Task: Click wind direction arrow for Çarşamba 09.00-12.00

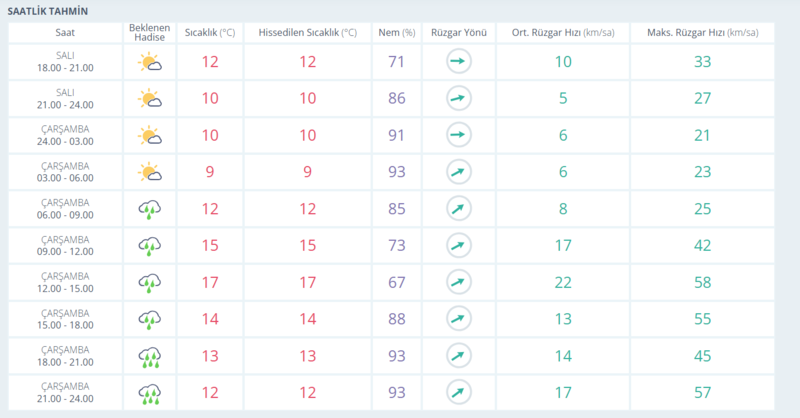Action: 458,245
